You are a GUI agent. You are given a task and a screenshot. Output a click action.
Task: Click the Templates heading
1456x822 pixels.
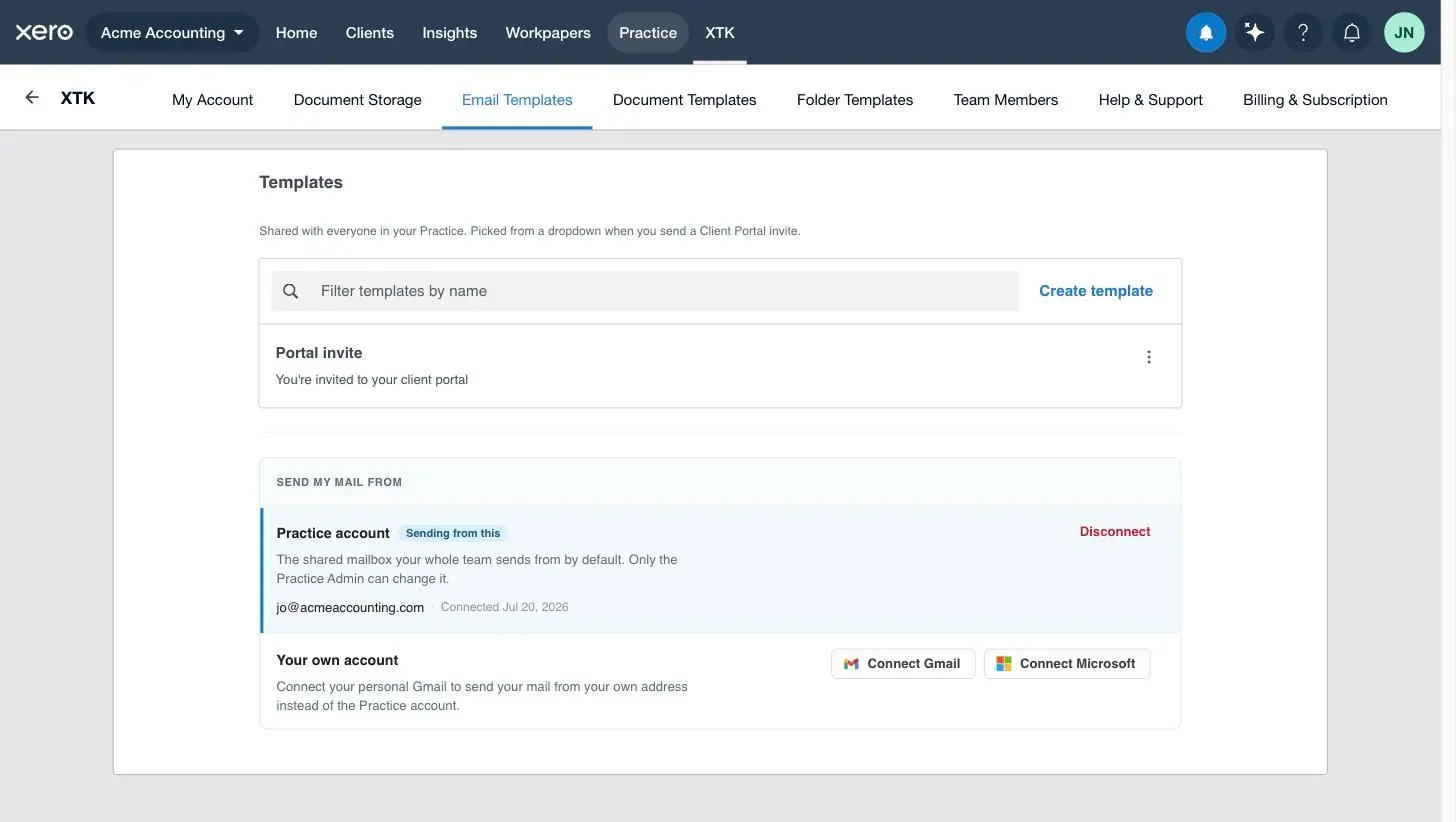(x=301, y=182)
